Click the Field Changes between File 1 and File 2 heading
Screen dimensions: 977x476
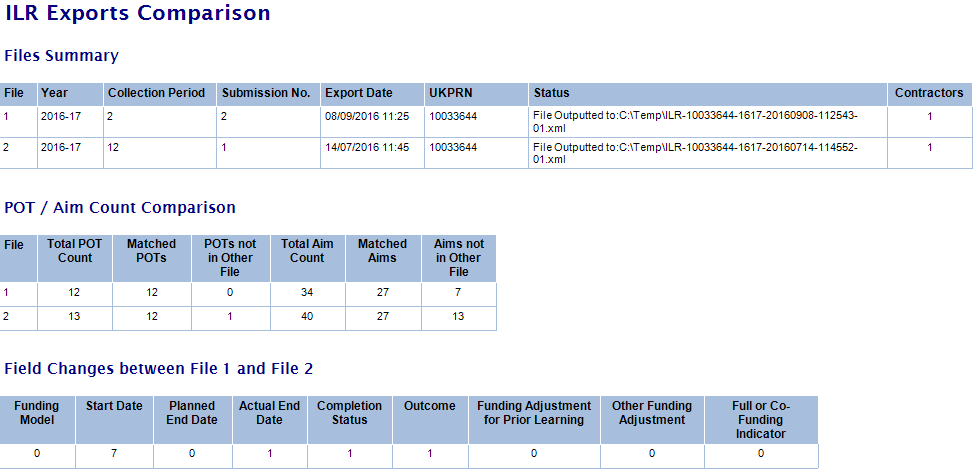click(159, 369)
